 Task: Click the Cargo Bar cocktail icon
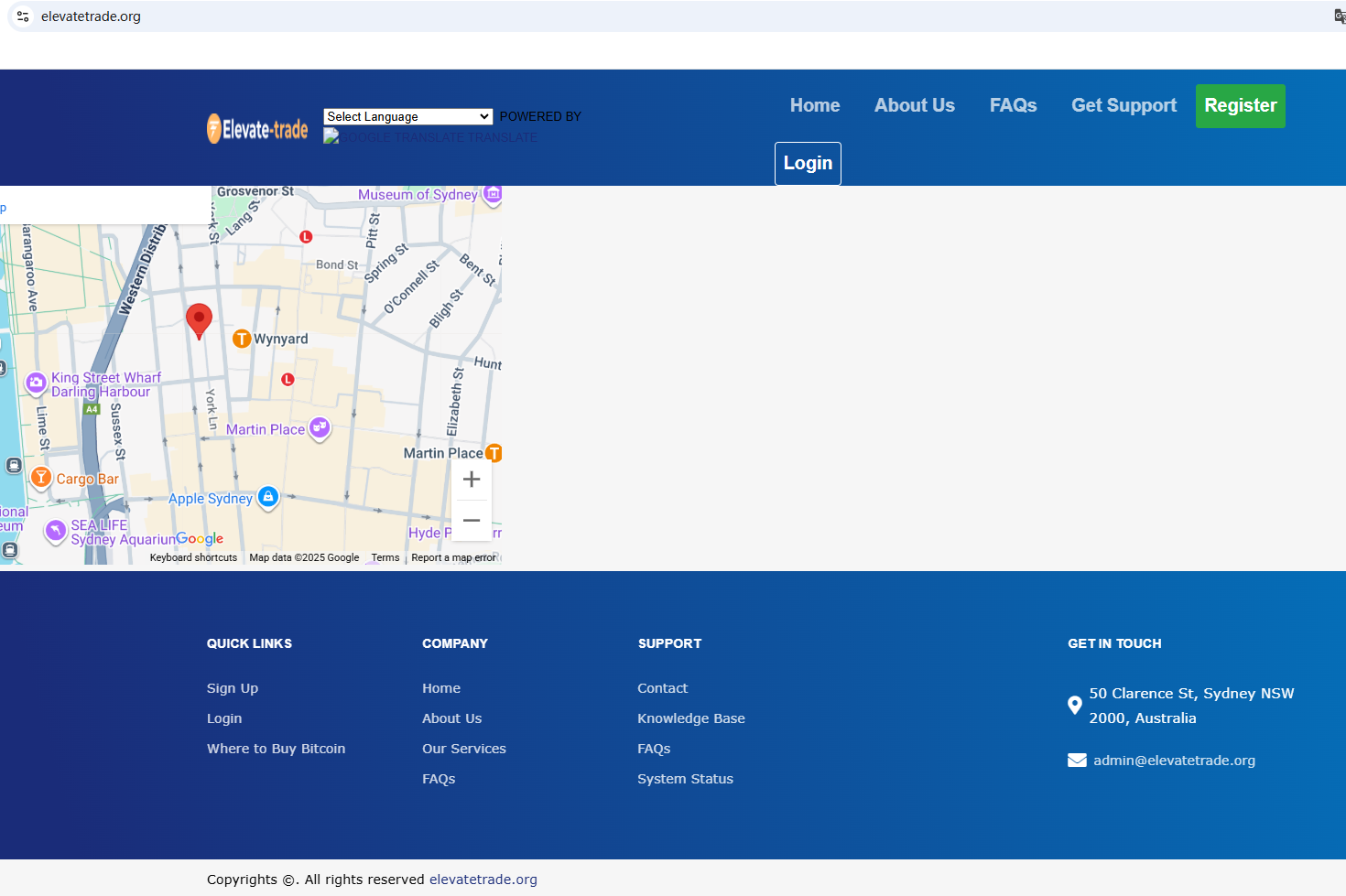click(40, 478)
